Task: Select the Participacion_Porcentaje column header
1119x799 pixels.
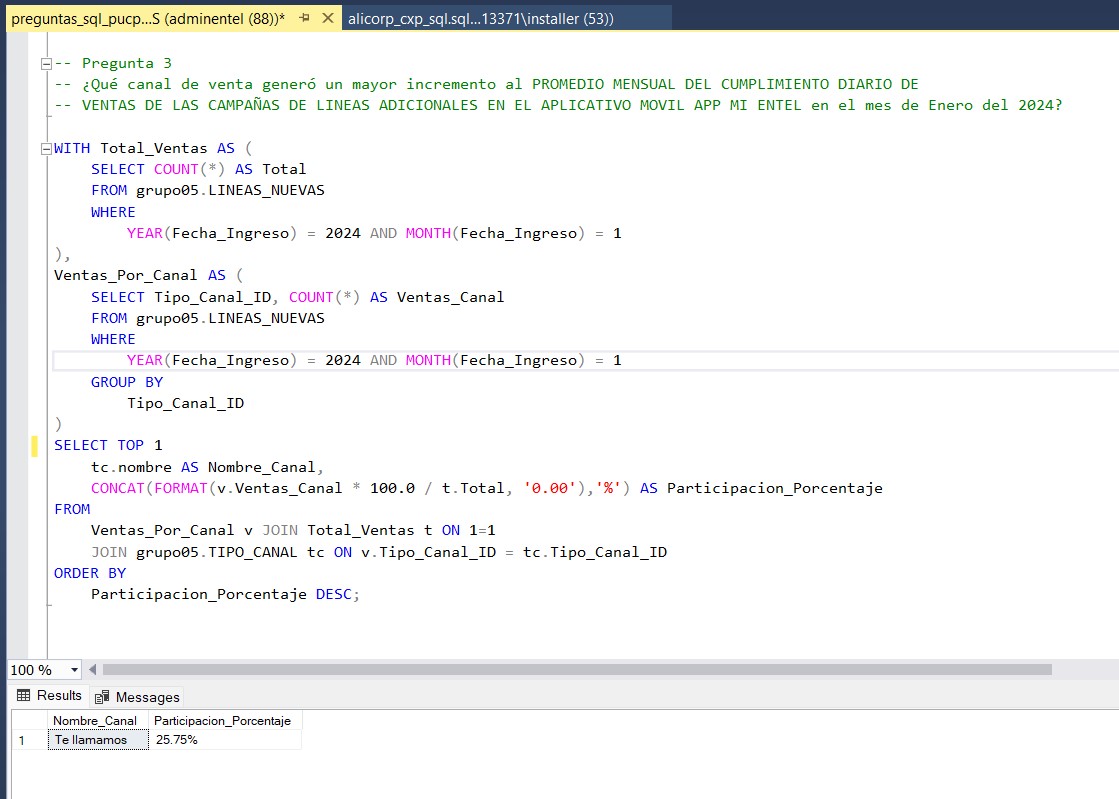Action: tap(224, 721)
